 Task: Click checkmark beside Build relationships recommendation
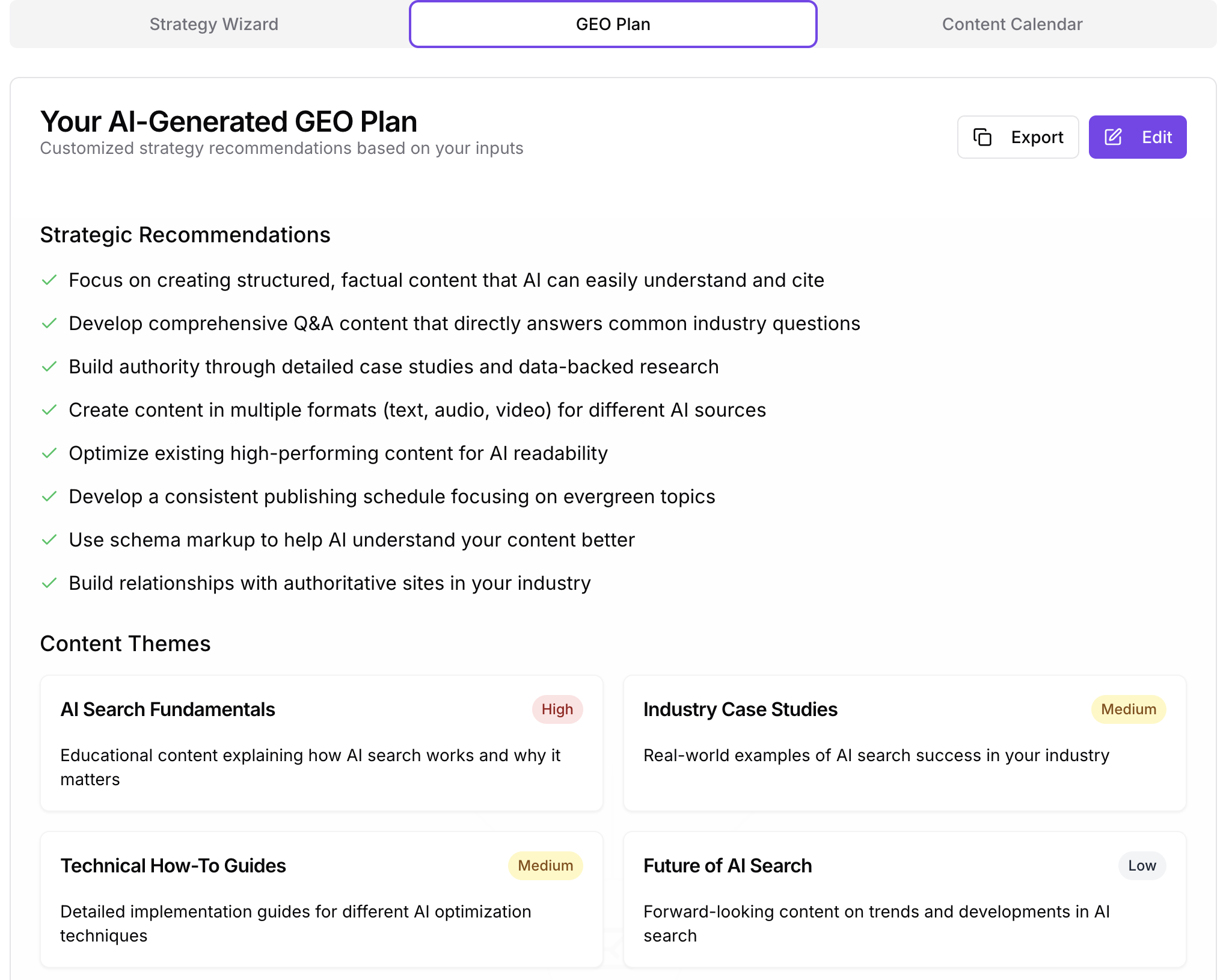coord(49,583)
